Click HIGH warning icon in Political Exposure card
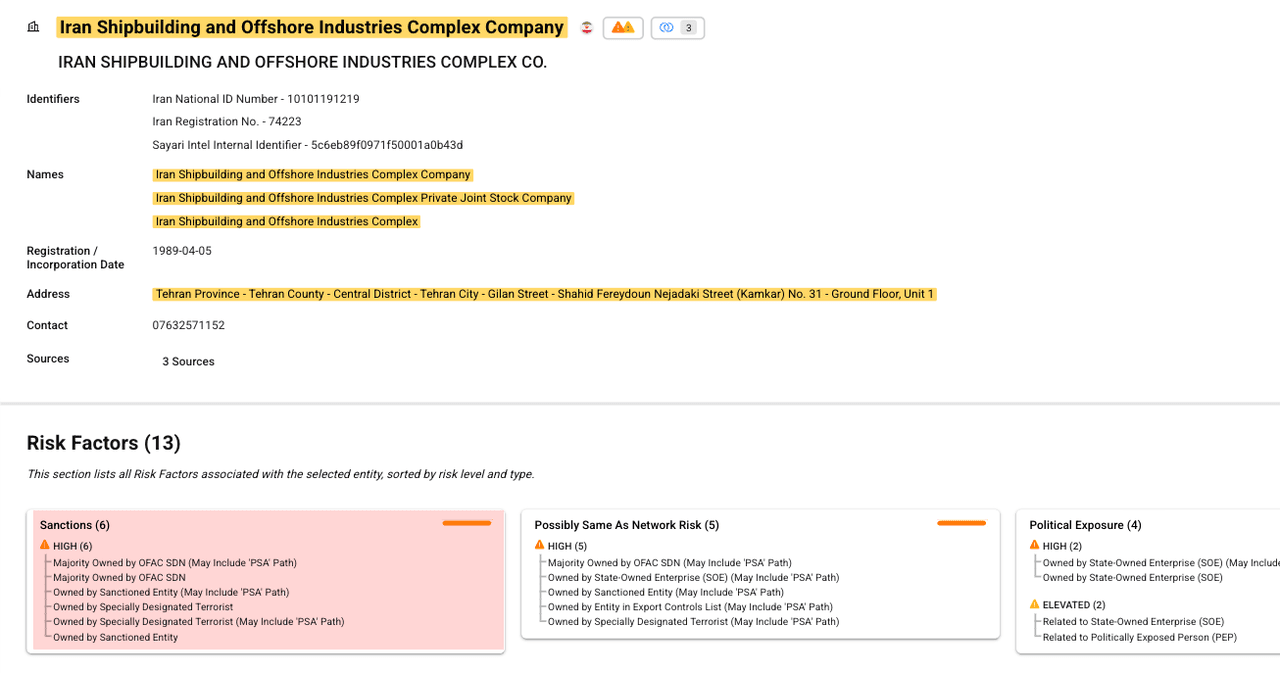This screenshot has height=673, width=1280. (x=1035, y=546)
